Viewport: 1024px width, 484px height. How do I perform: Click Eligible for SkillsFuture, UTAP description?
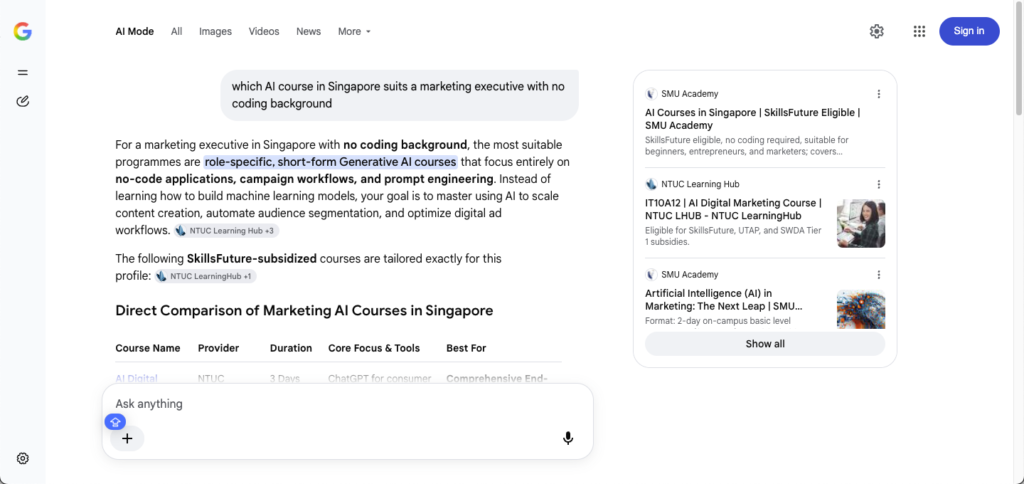click(733, 236)
